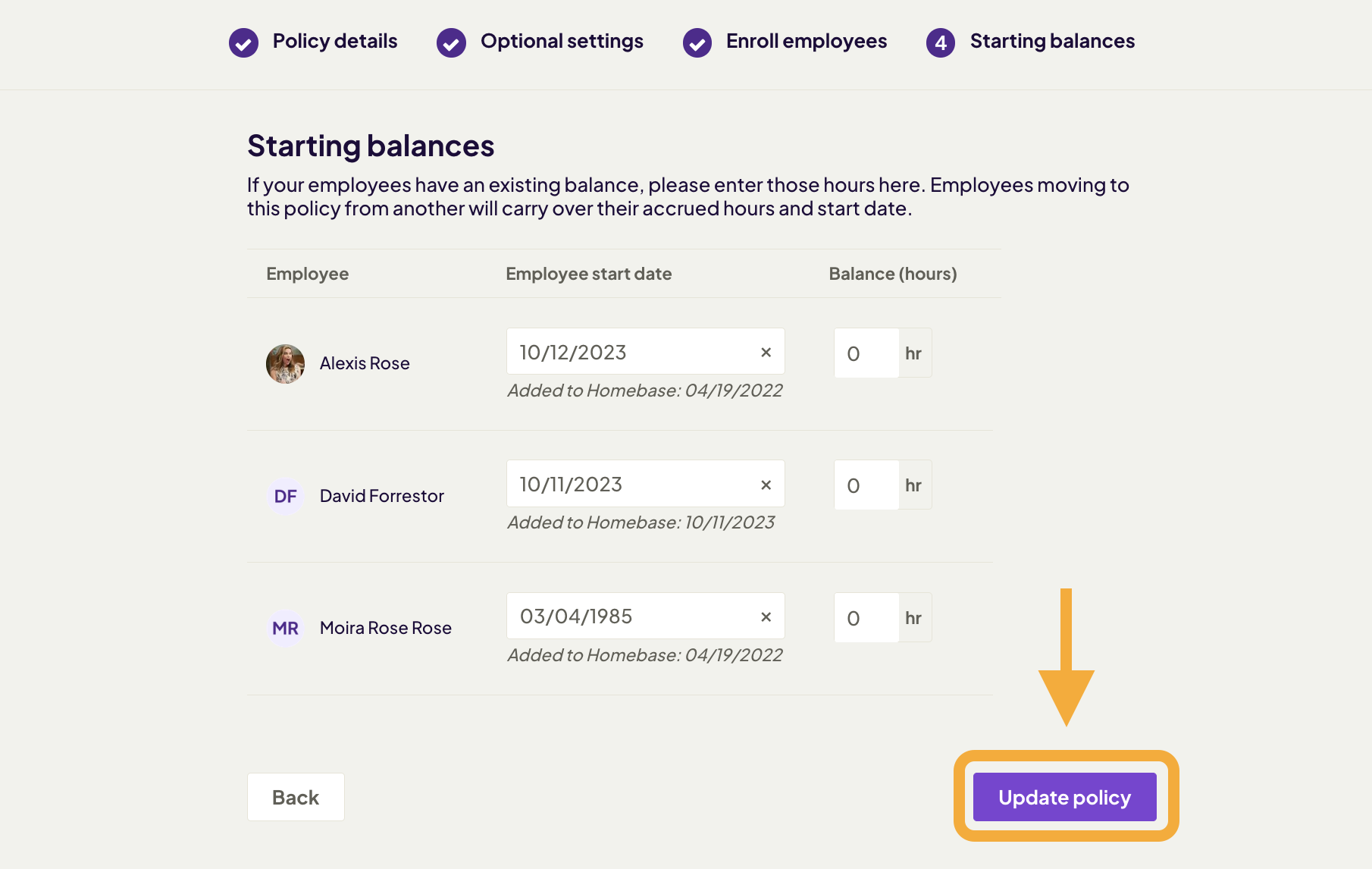The height and width of the screenshot is (869, 1372).
Task: Click Alexis Rose's profile photo
Action: 285,363
